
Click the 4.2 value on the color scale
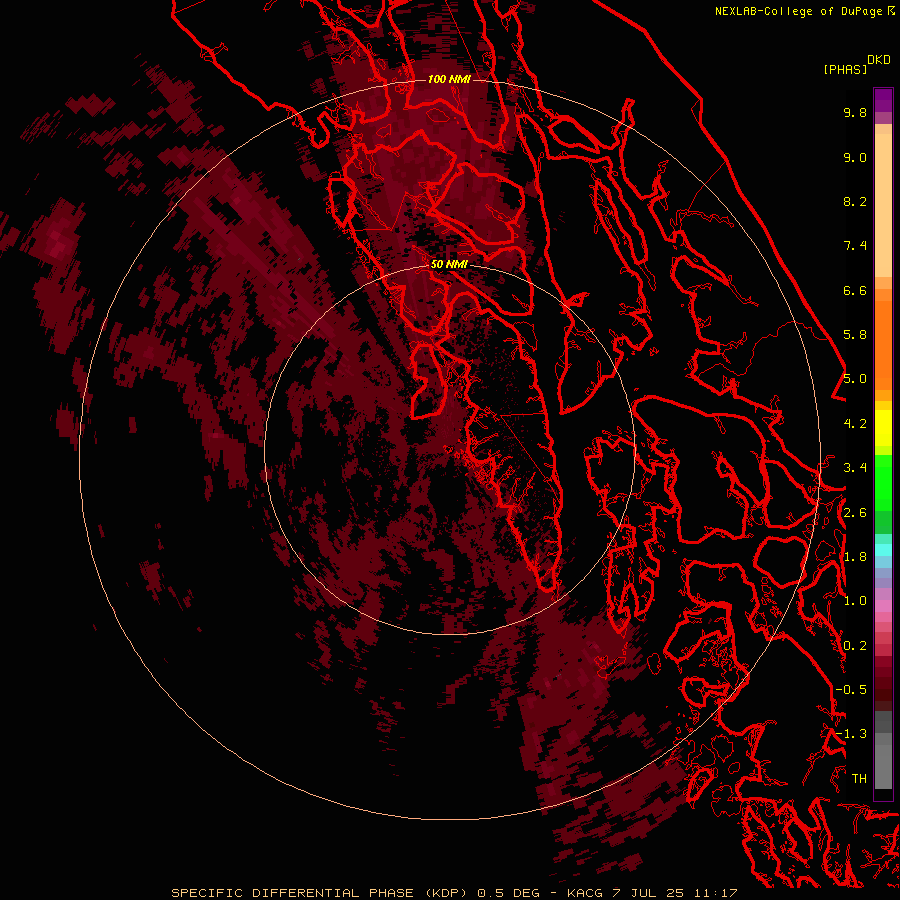point(855,424)
